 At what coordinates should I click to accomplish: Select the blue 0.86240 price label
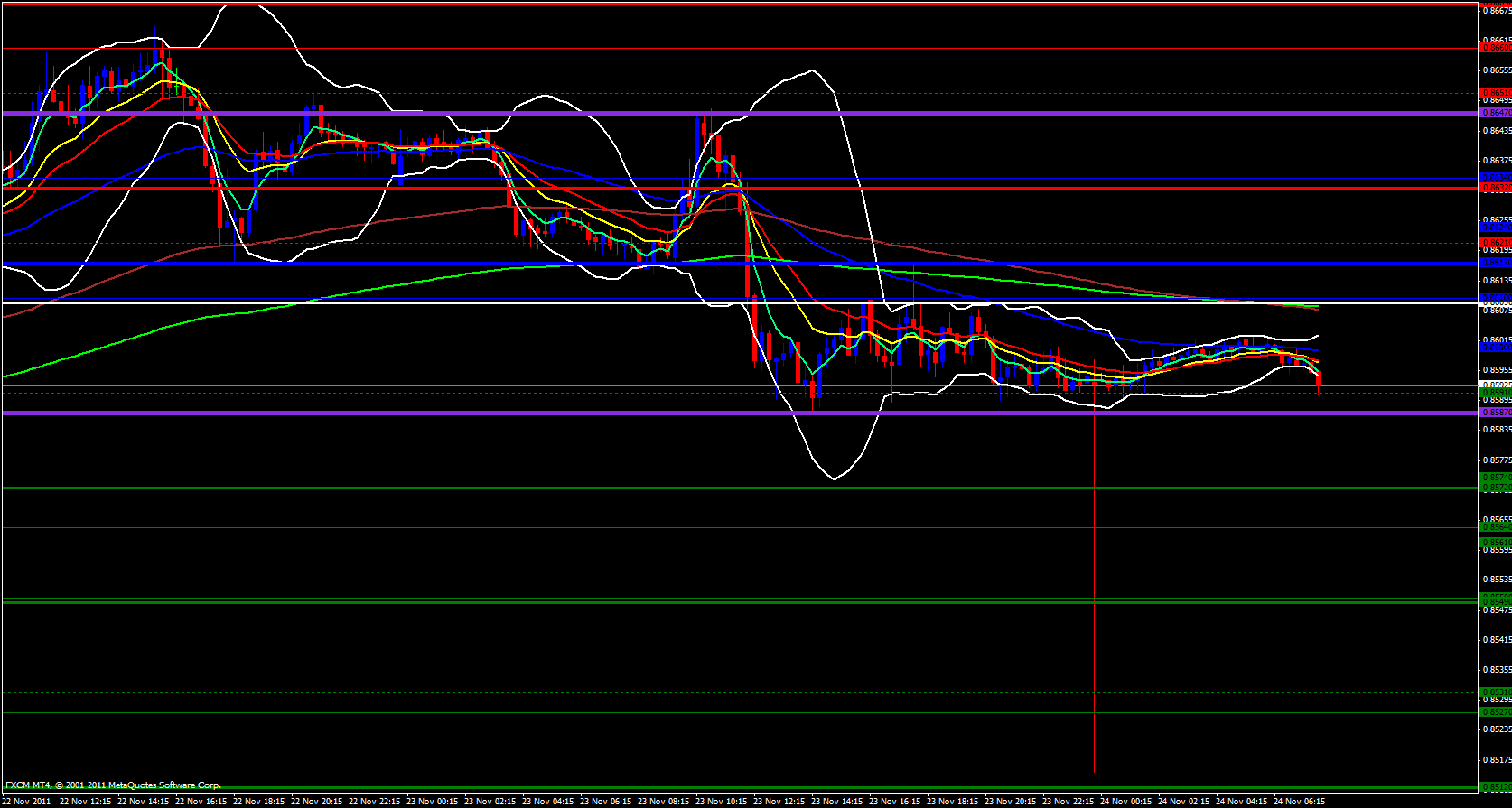[1495, 228]
